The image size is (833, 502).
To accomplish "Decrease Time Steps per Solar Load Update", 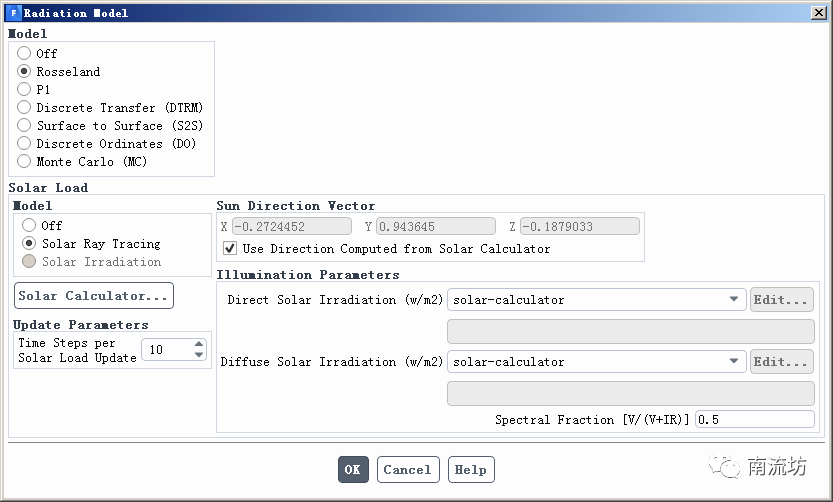I will [198, 355].
